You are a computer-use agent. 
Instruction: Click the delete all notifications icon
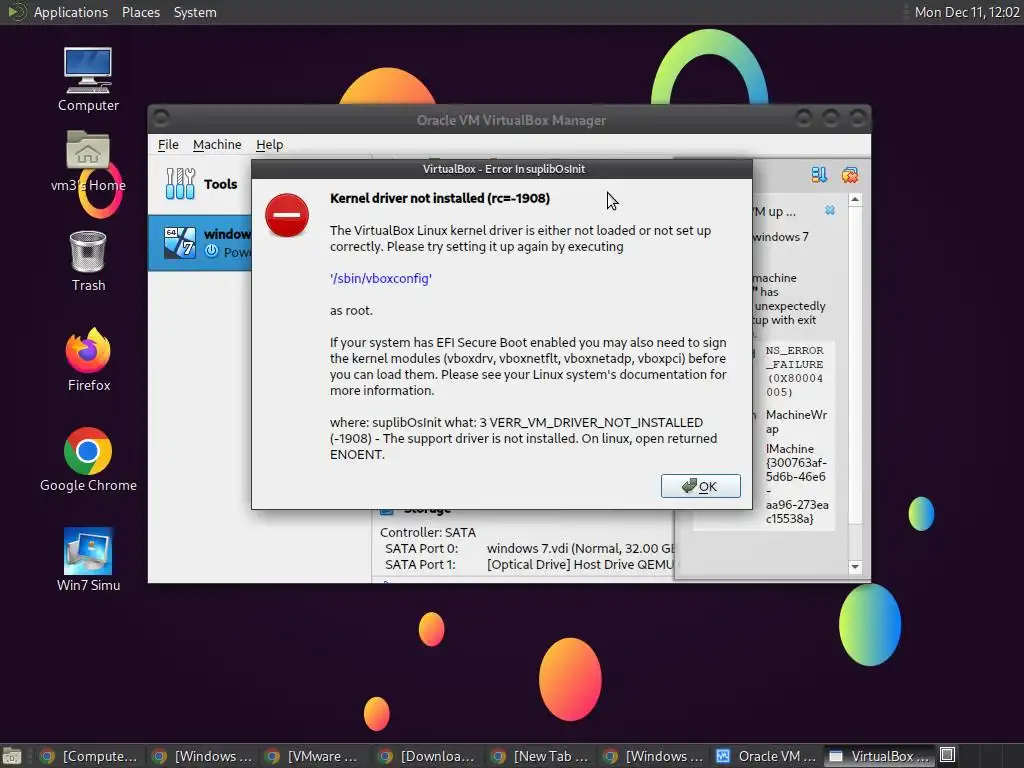[x=850, y=174]
